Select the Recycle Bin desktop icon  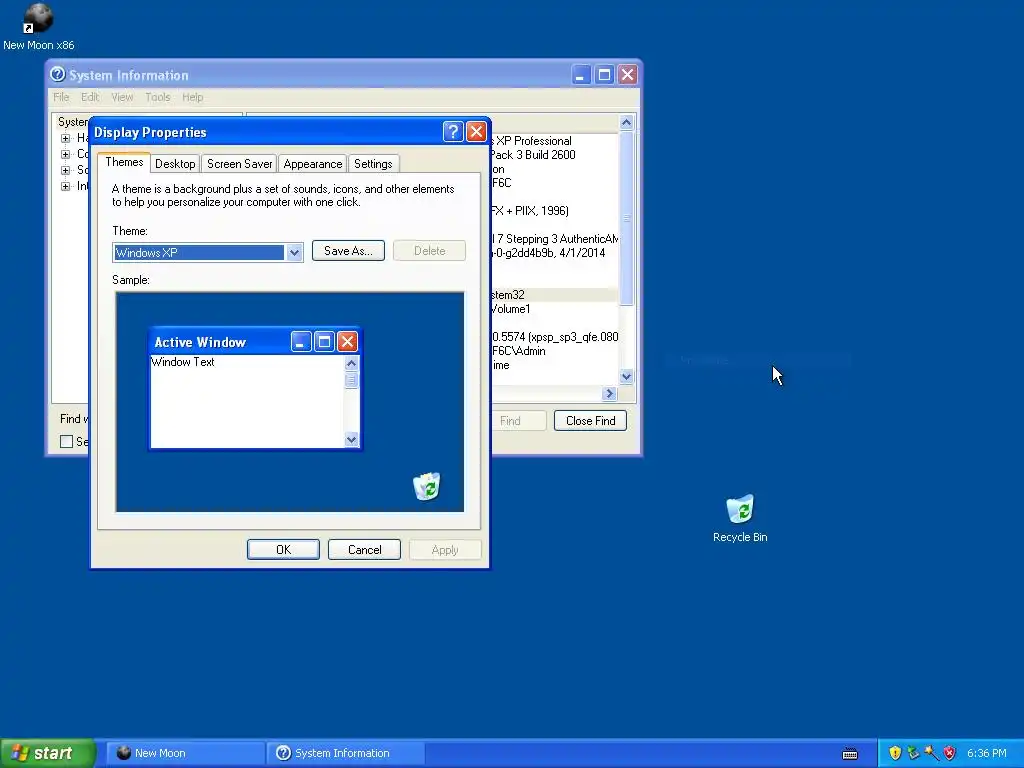(x=740, y=519)
